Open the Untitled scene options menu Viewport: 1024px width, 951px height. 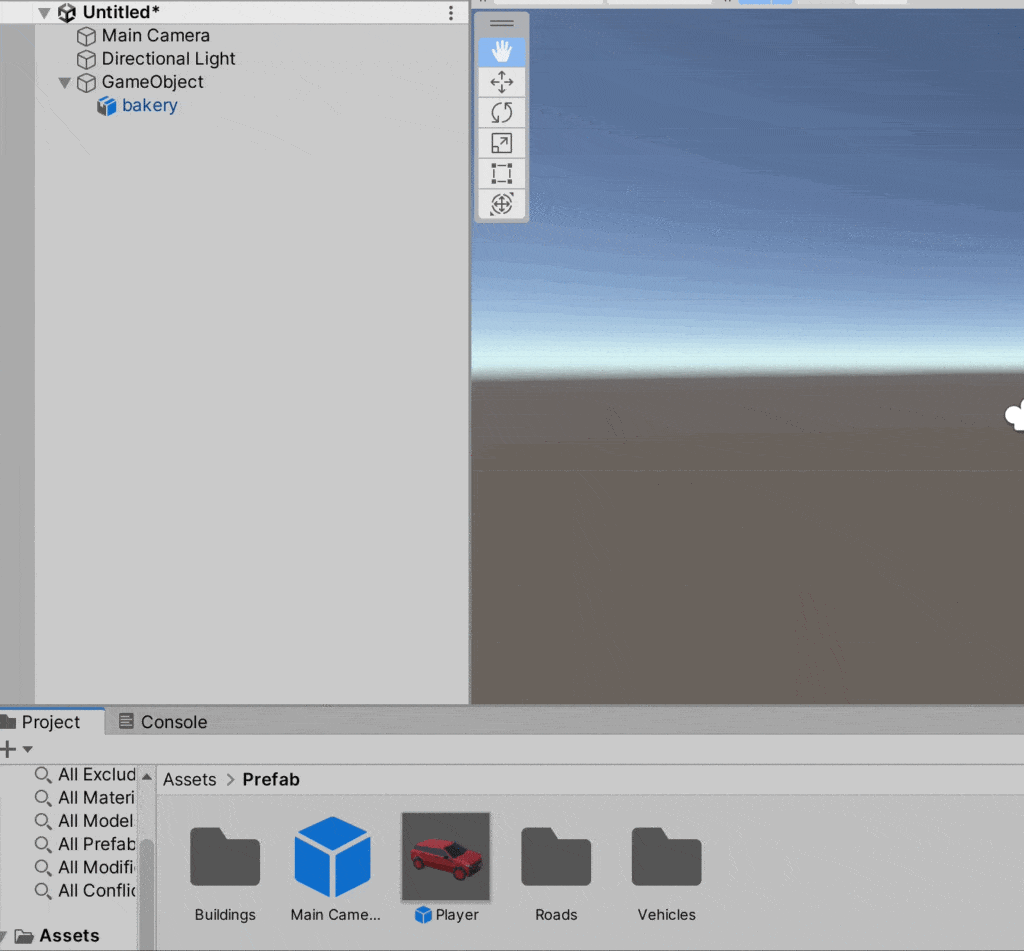point(451,13)
